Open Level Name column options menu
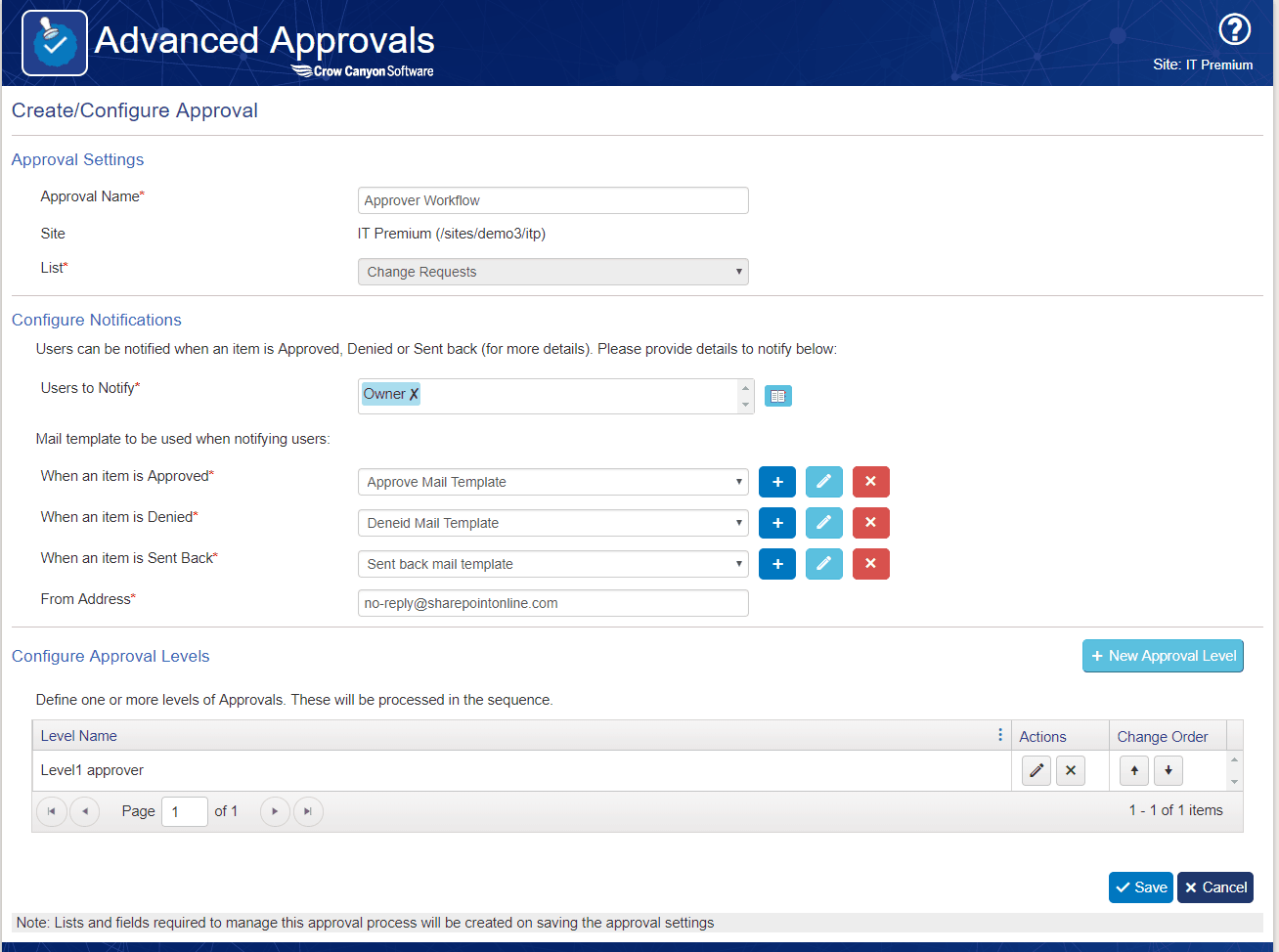Screen dimensions: 1279x952 pos(1000,735)
